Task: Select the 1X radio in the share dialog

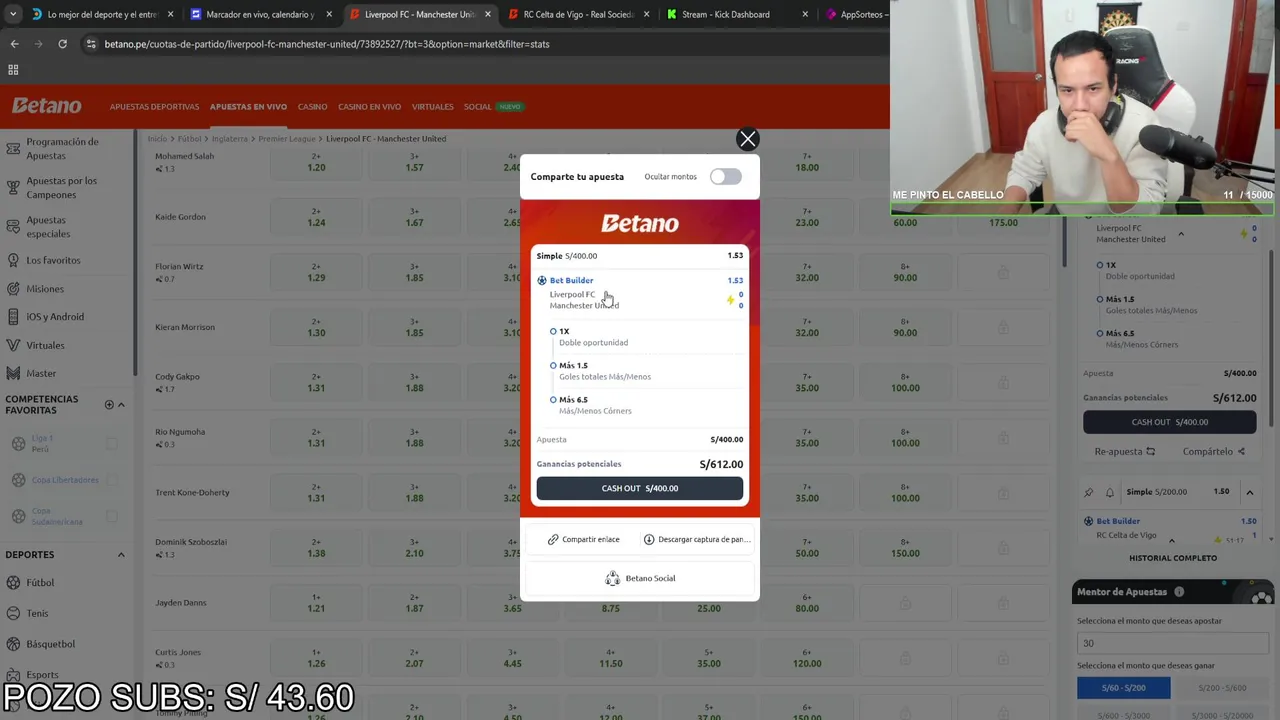Action: (x=553, y=331)
